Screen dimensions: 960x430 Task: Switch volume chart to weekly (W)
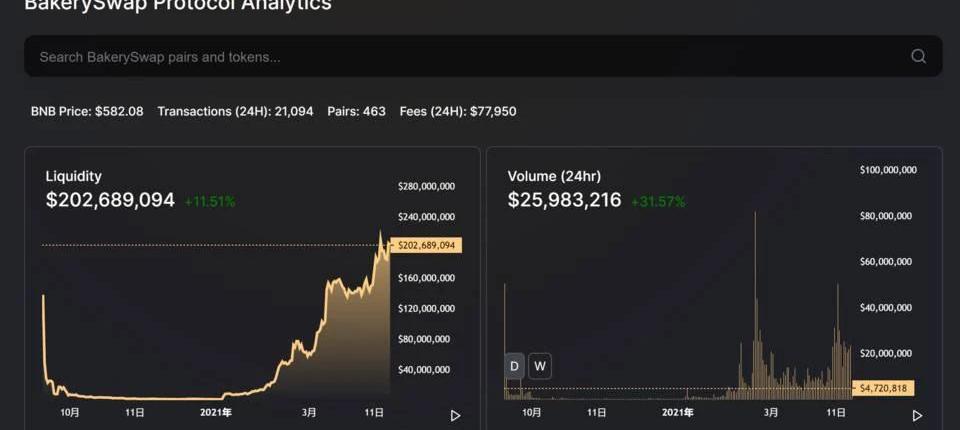(540, 366)
